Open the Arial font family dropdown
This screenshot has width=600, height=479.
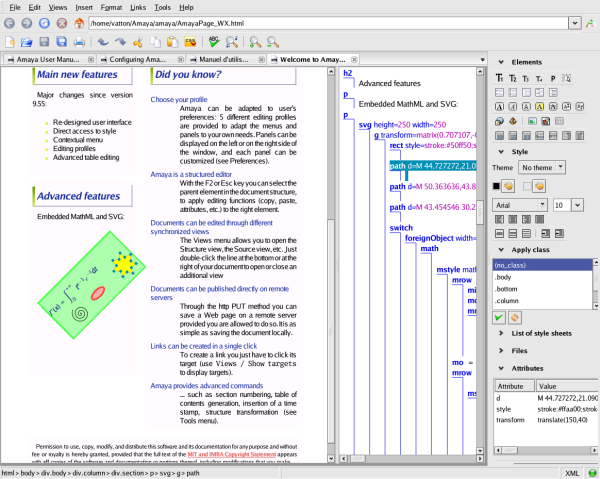(x=520, y=204)
